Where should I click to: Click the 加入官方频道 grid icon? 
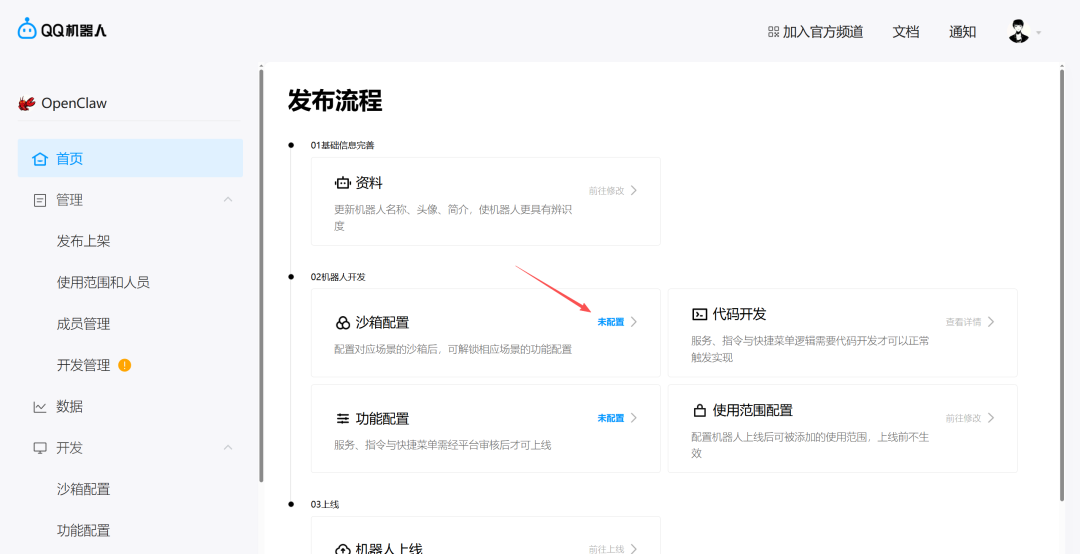click(x=773, y=32)
